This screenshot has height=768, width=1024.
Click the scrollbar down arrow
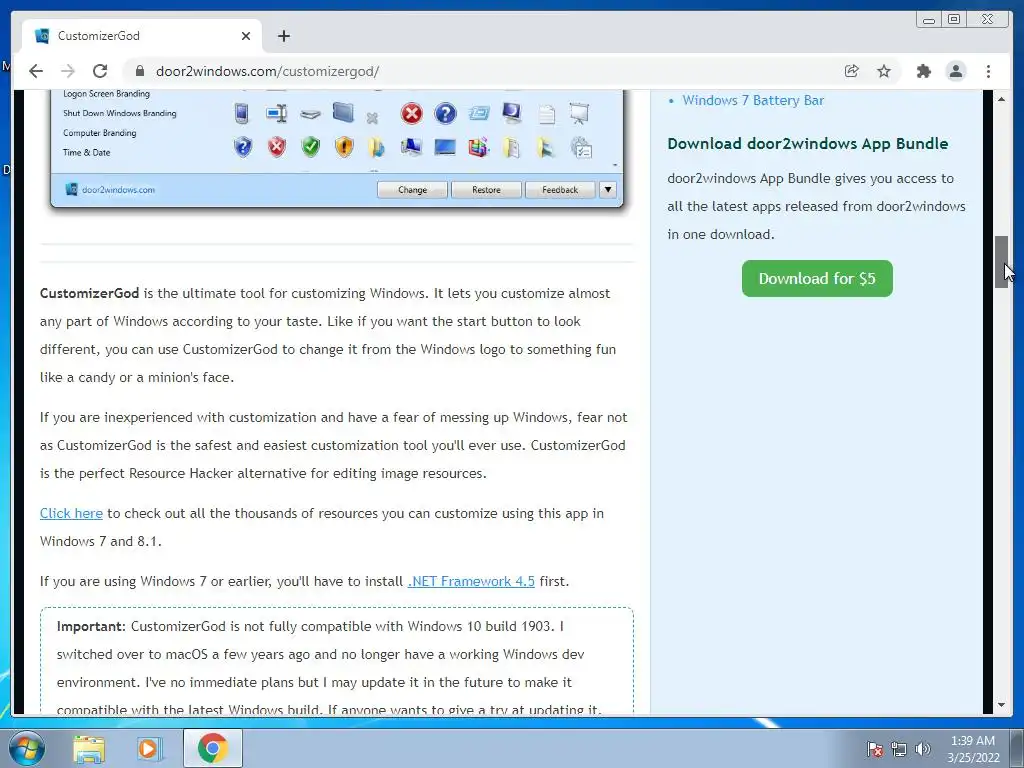pos(1001,705)
